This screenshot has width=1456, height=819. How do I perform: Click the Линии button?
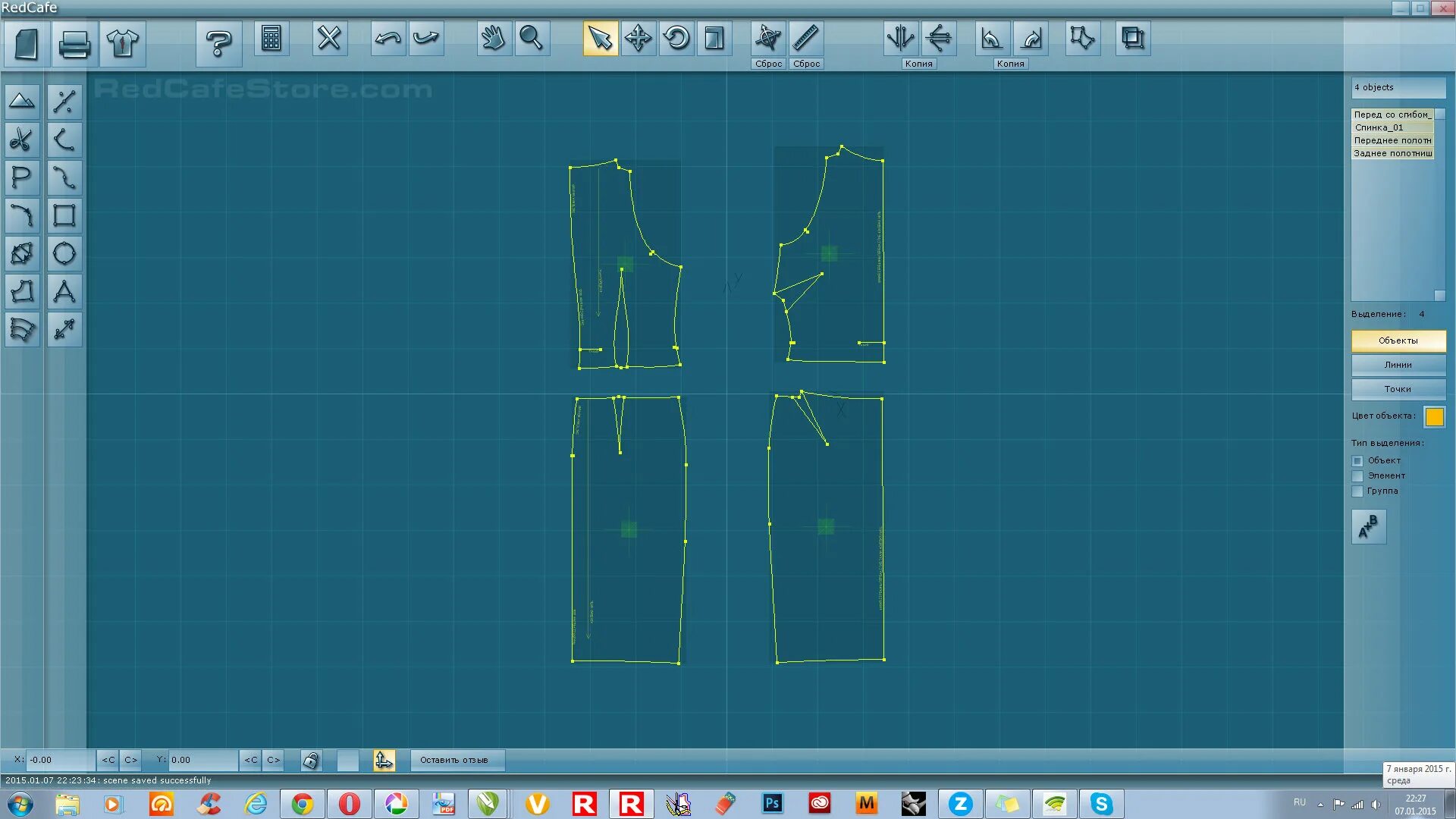point(1397,364)
